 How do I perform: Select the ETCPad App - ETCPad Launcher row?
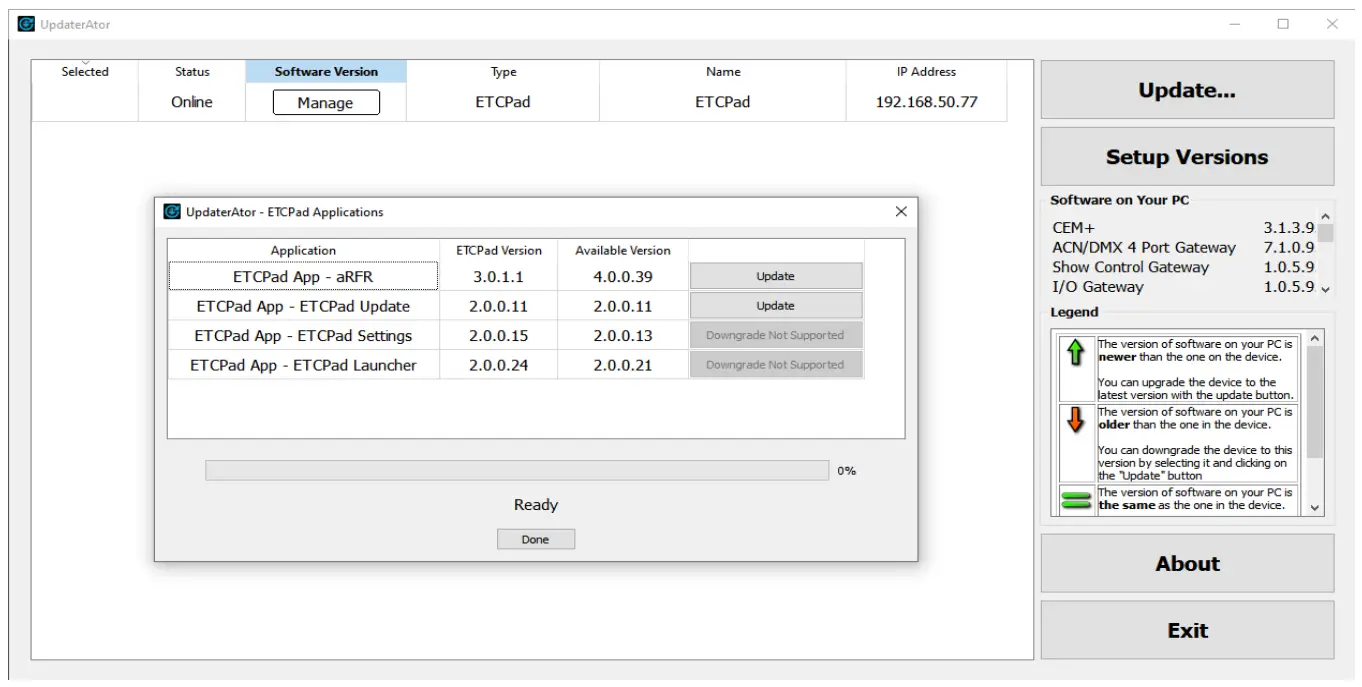303,365
